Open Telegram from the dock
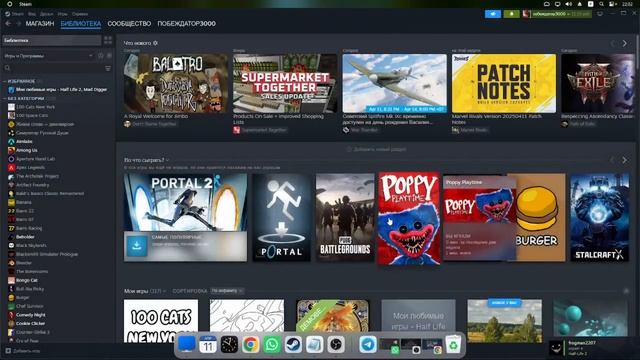The height and width of the screenshot is (360, 640). [x=368, y=345]
